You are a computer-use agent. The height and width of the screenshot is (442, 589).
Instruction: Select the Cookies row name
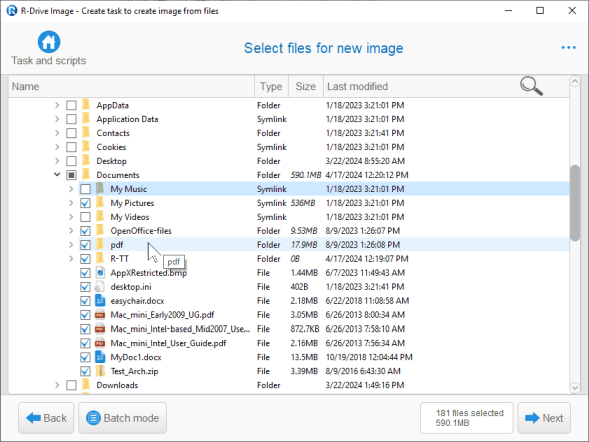click(x=111, y=147)
